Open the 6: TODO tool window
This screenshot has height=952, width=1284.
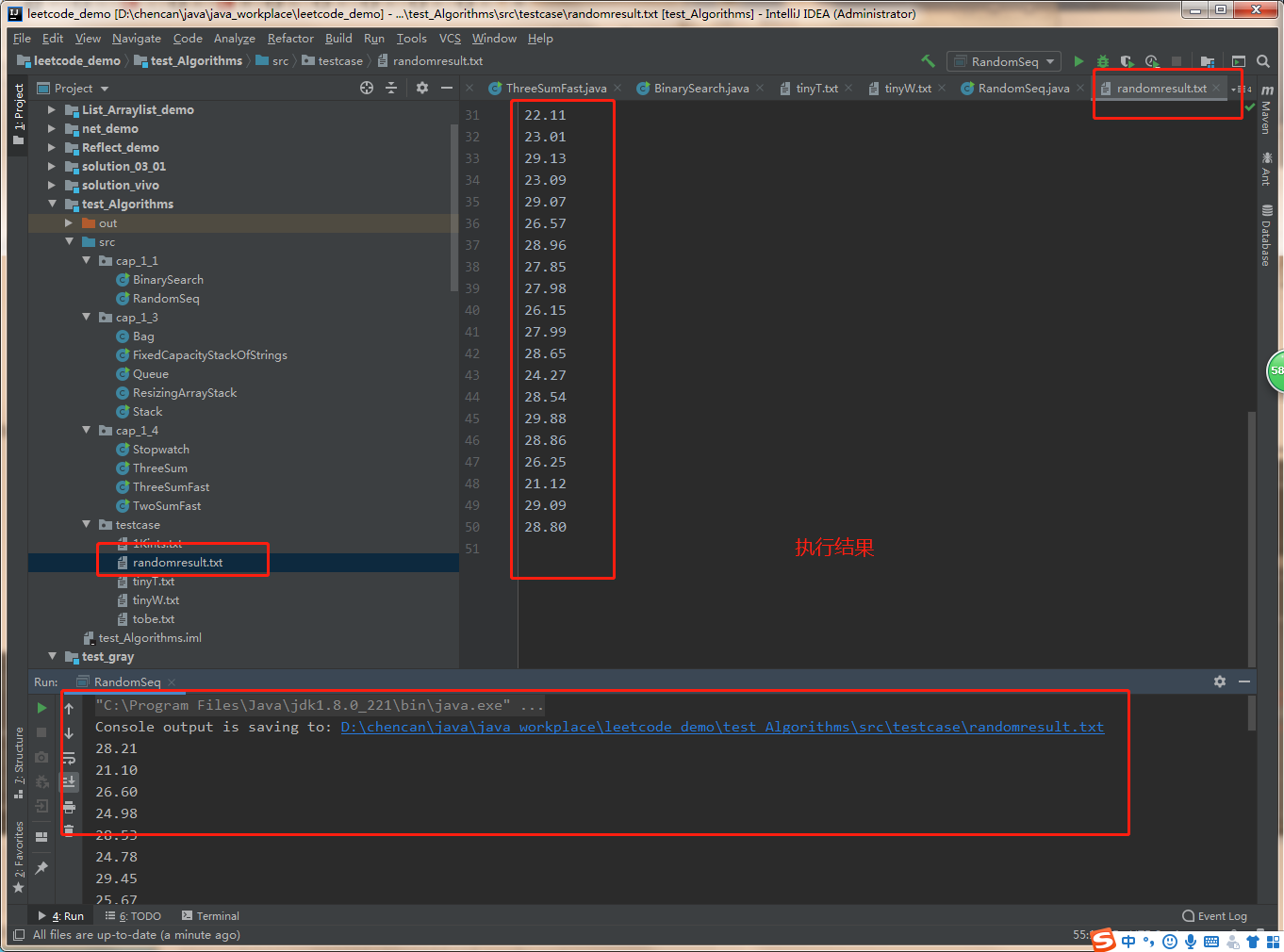coord(133,916)
